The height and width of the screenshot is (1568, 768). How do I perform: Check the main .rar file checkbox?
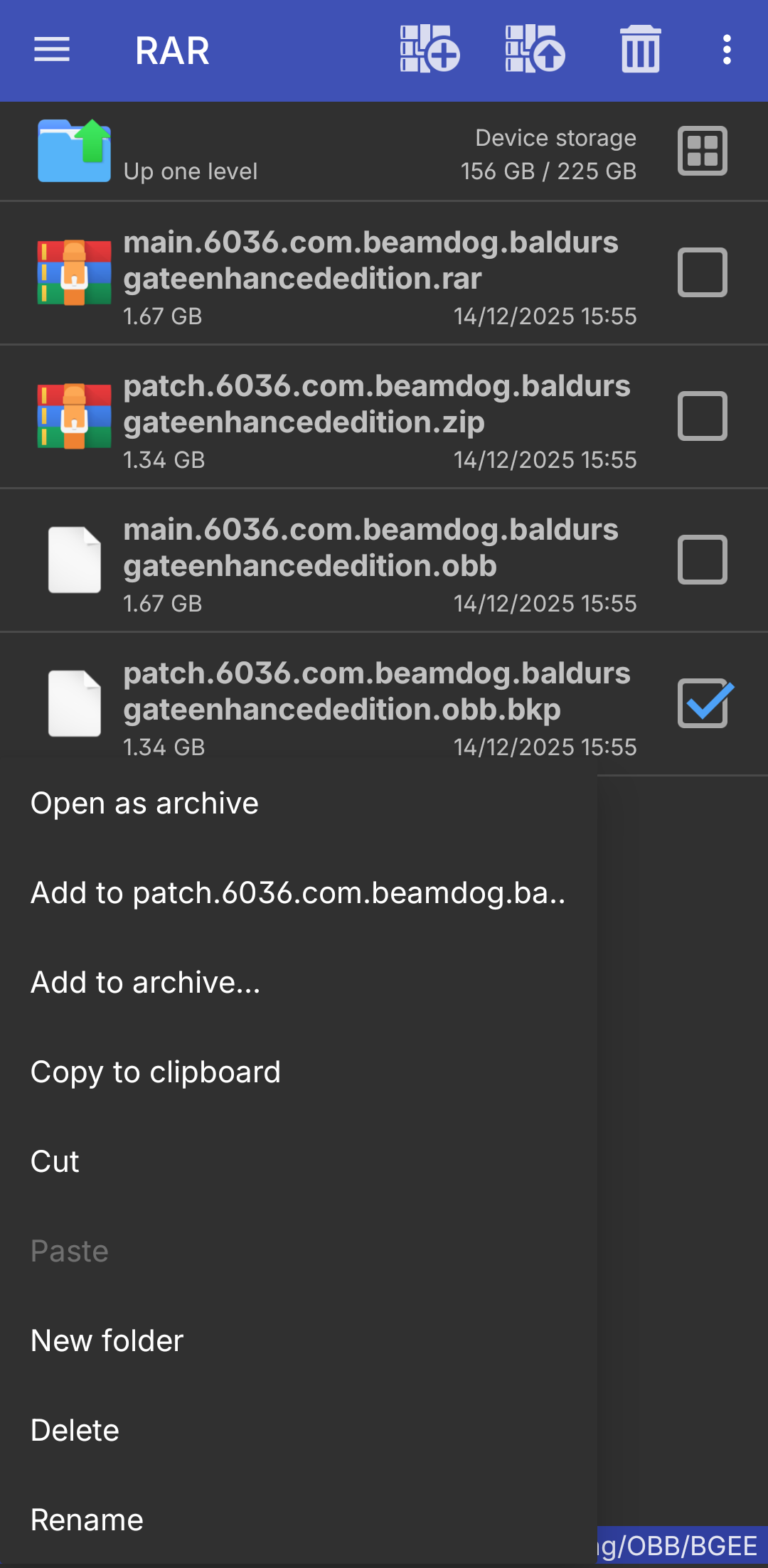point(703,272)
